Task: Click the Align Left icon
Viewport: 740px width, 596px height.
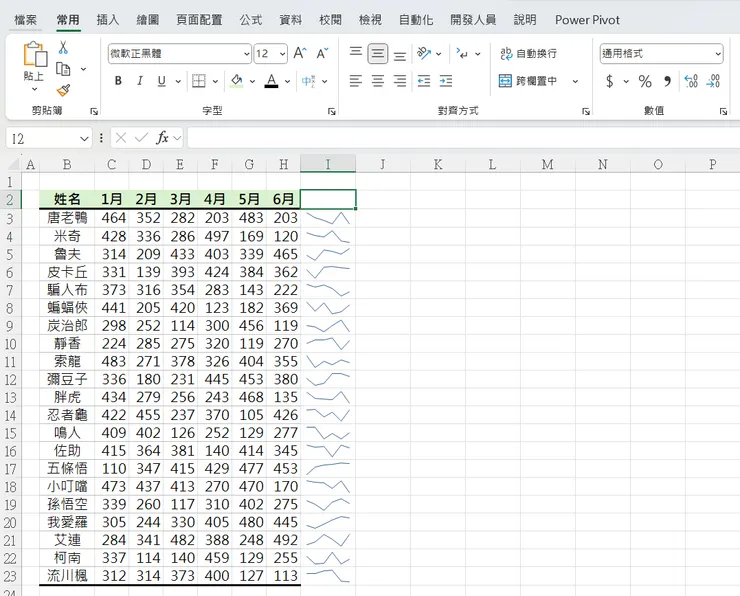Action: click(356, 81)
